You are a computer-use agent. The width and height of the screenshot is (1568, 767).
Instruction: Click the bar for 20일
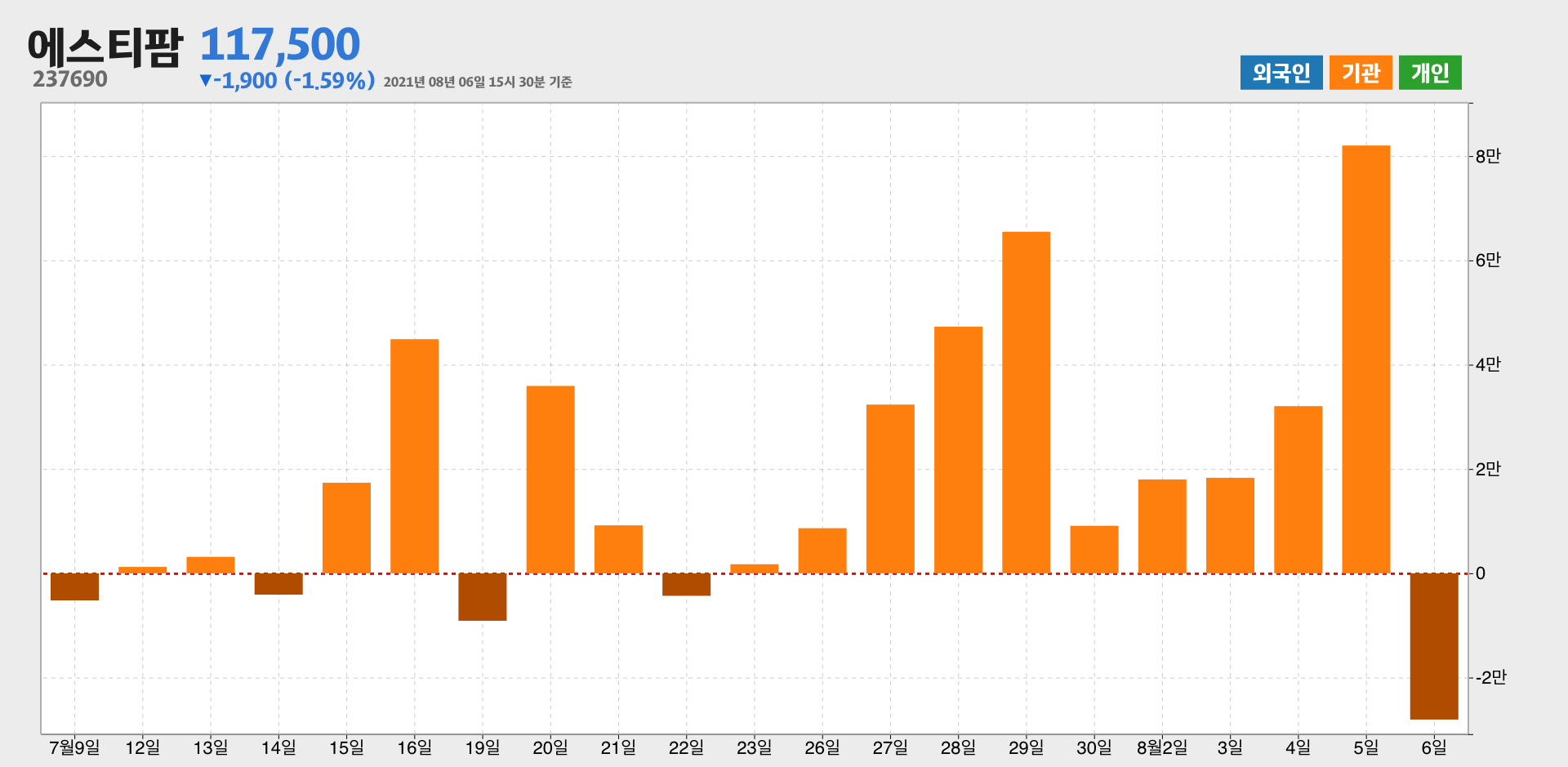[x=550, y=479]
